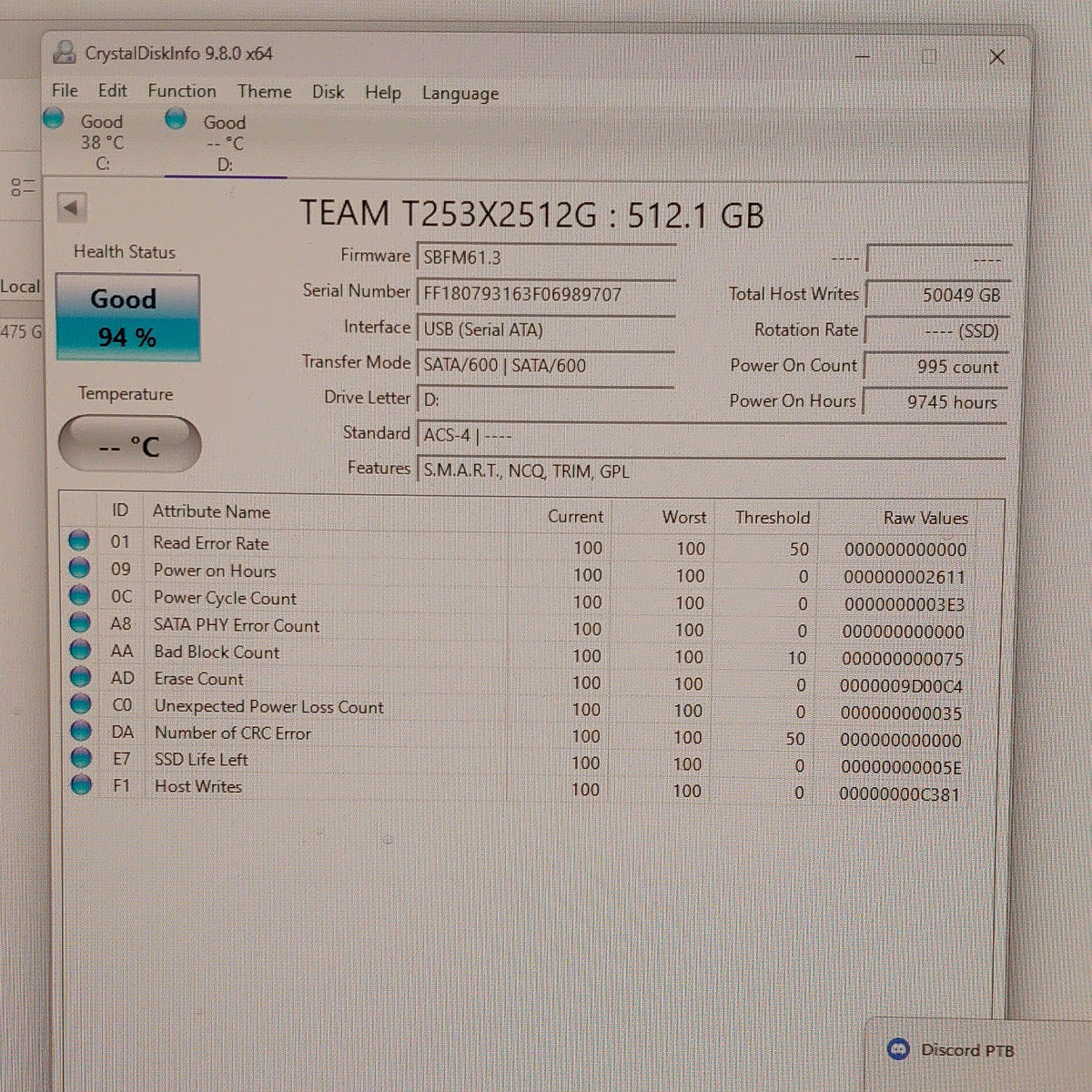
Task: Click the Power On Hours 9745 hours value
Action: (935, 401)
